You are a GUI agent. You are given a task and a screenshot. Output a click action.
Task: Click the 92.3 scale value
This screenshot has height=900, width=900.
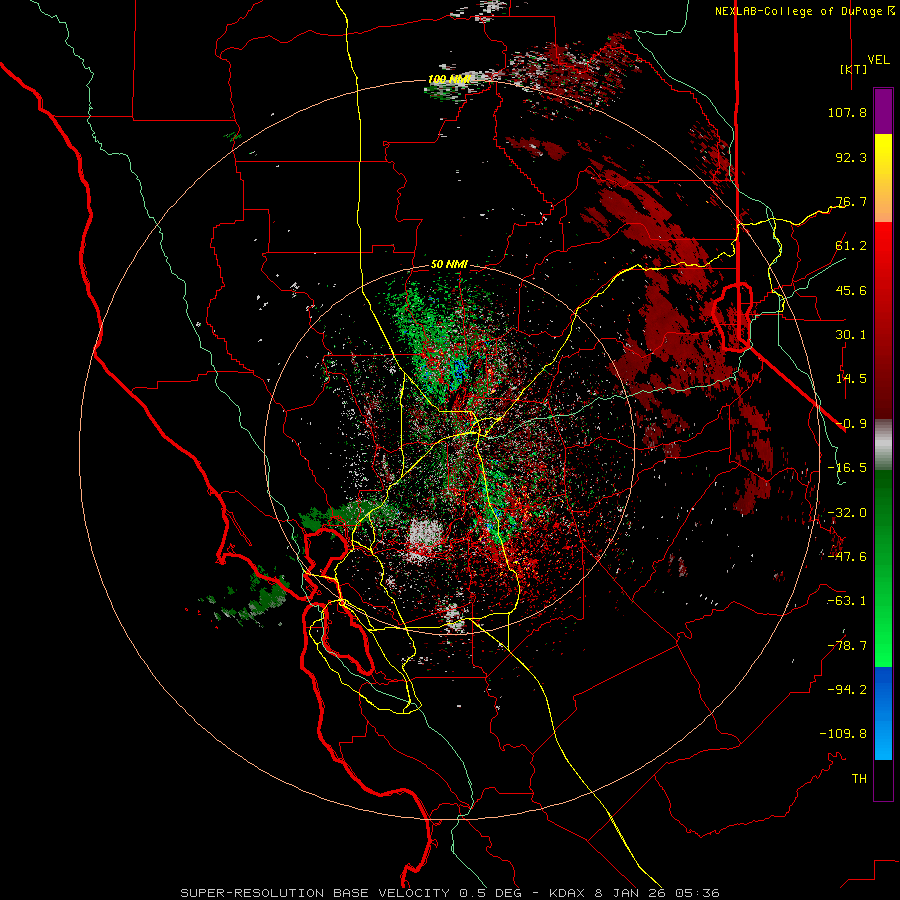pos(851,157)
